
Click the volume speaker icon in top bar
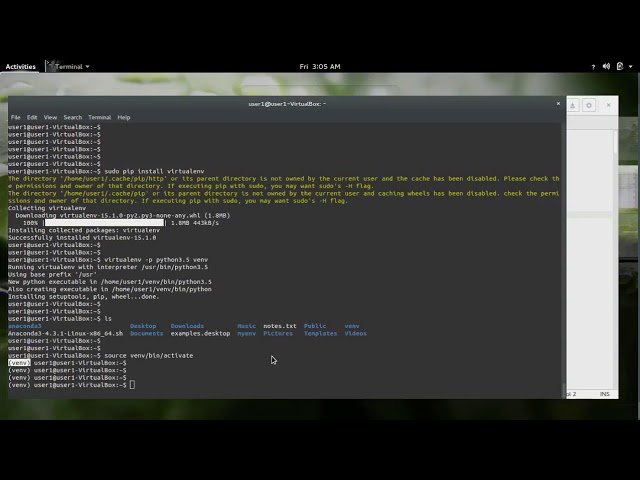point(607,66)
